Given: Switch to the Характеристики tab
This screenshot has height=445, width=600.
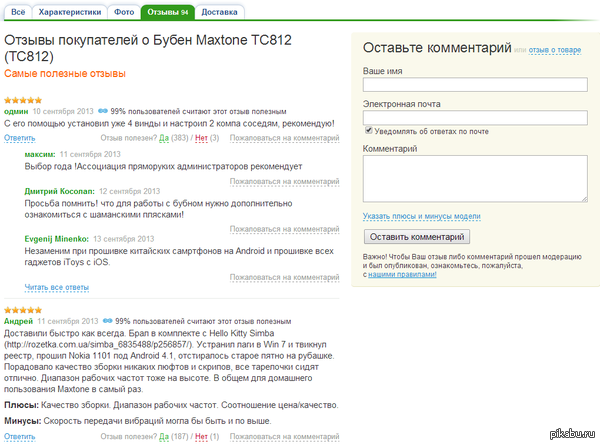Looking at the screenshot, I should (68, 12).
